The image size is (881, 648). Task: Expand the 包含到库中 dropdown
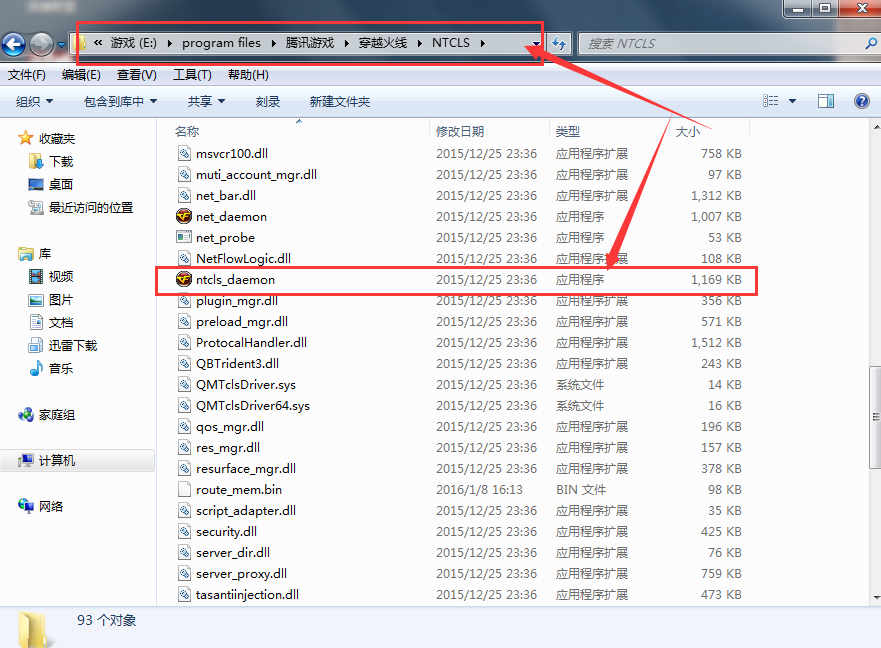pos(120,102)
